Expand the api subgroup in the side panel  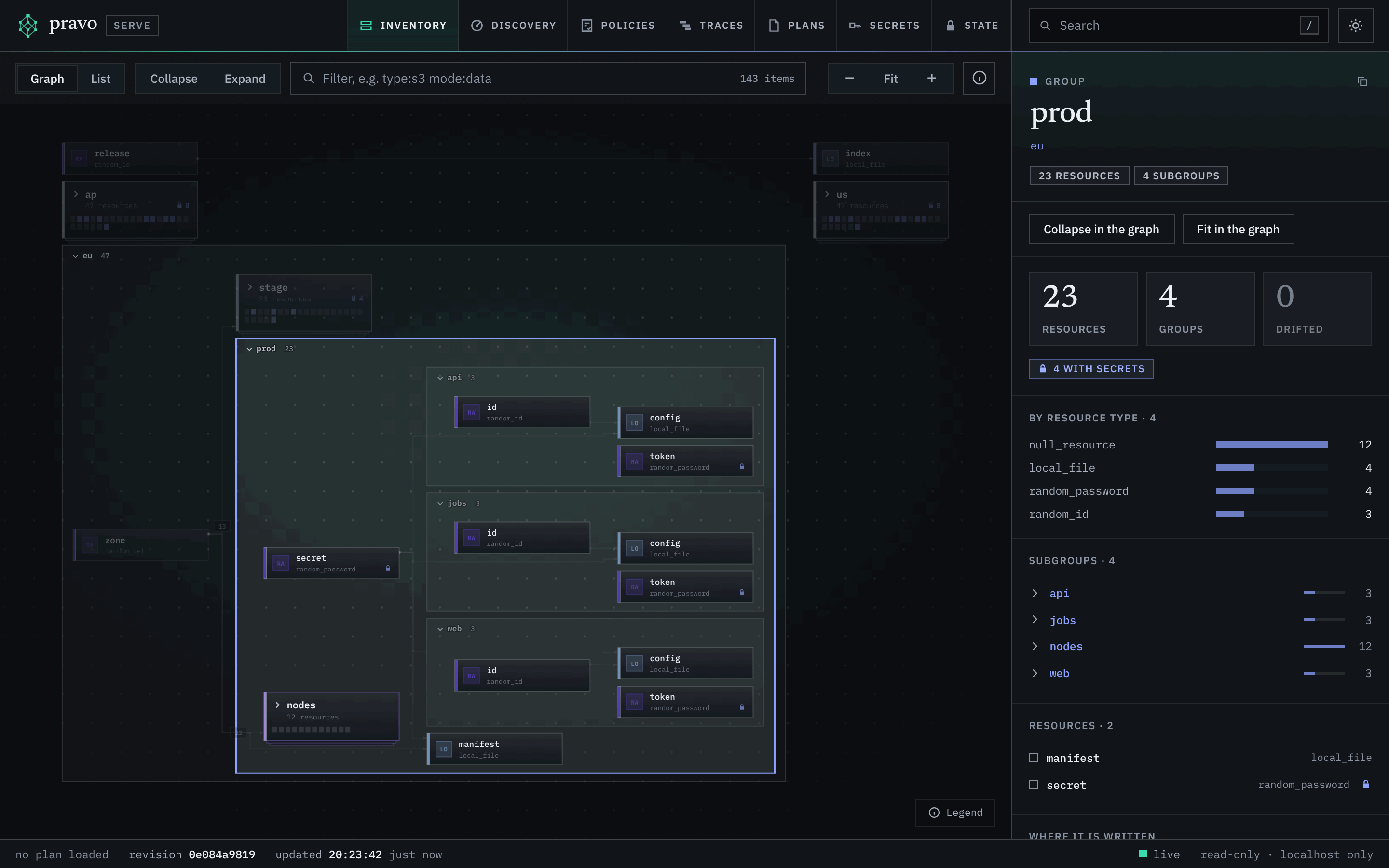[1035, 593]
